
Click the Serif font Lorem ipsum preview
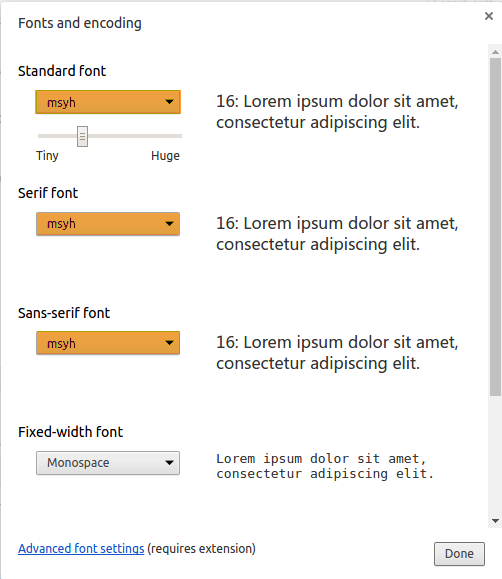point(337,234)
